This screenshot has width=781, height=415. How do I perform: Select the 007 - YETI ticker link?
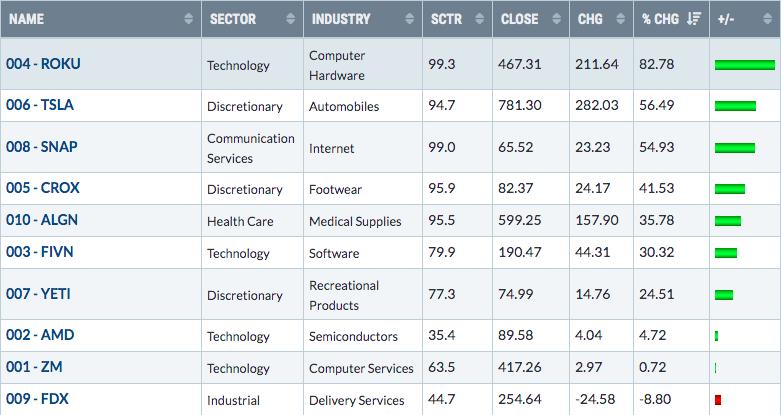tap(39, 294)
